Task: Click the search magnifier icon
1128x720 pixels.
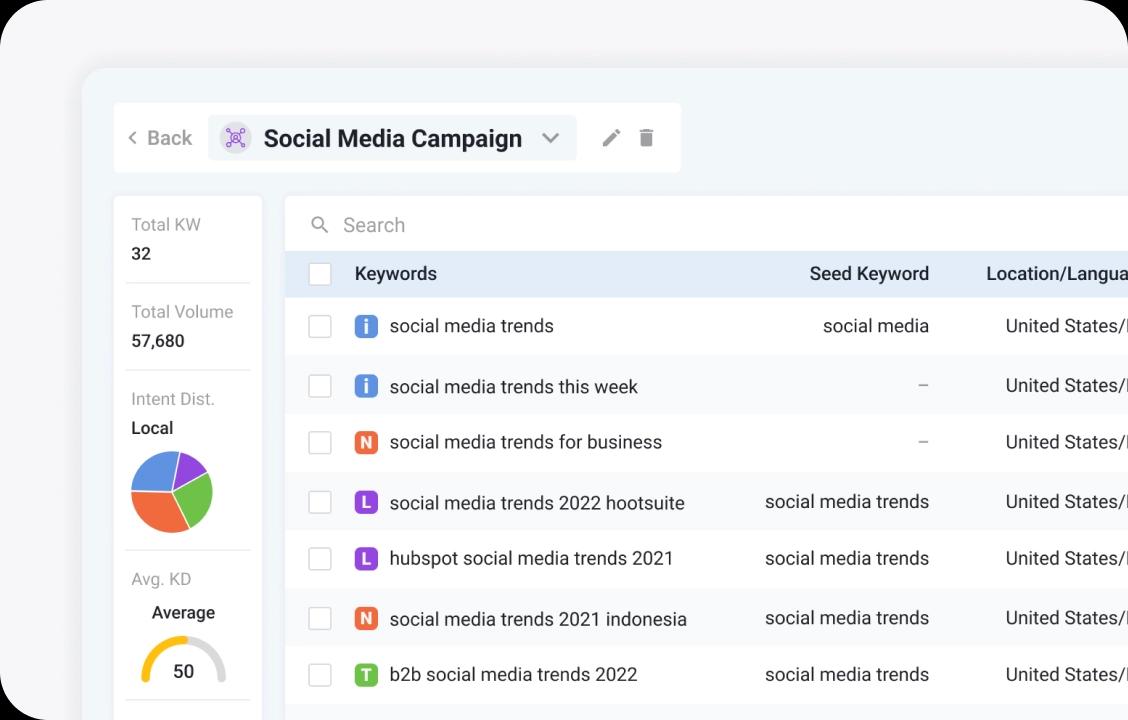Action: (320, 225)
